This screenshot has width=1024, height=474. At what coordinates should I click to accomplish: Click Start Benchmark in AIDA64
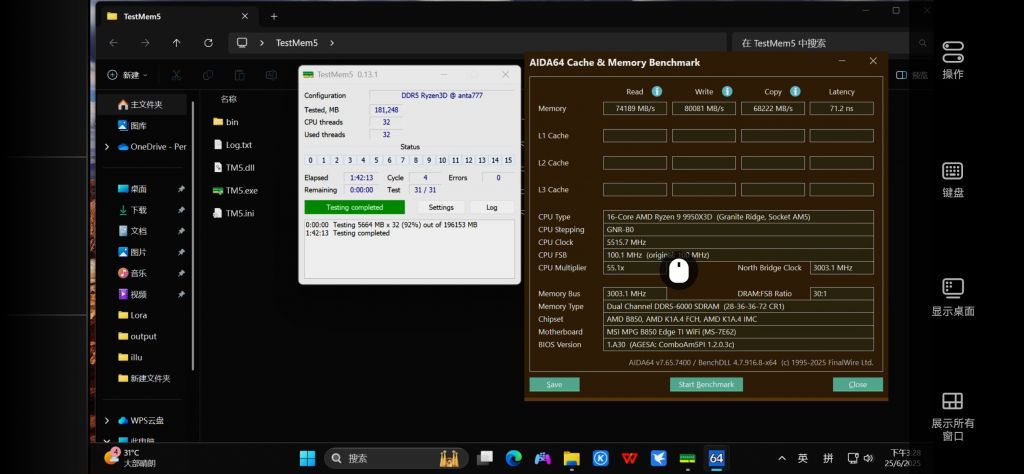click(706, 385)
